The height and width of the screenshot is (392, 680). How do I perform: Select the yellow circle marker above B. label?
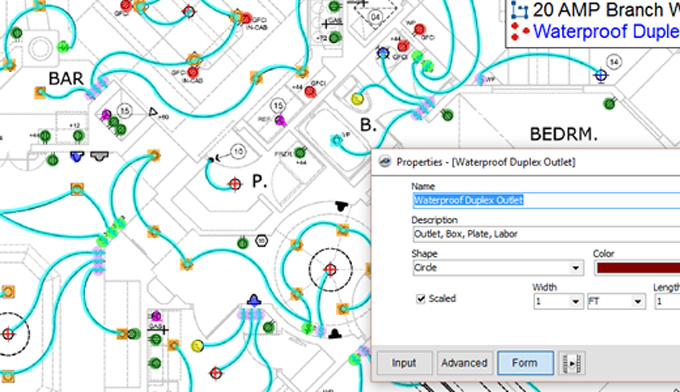357,99
